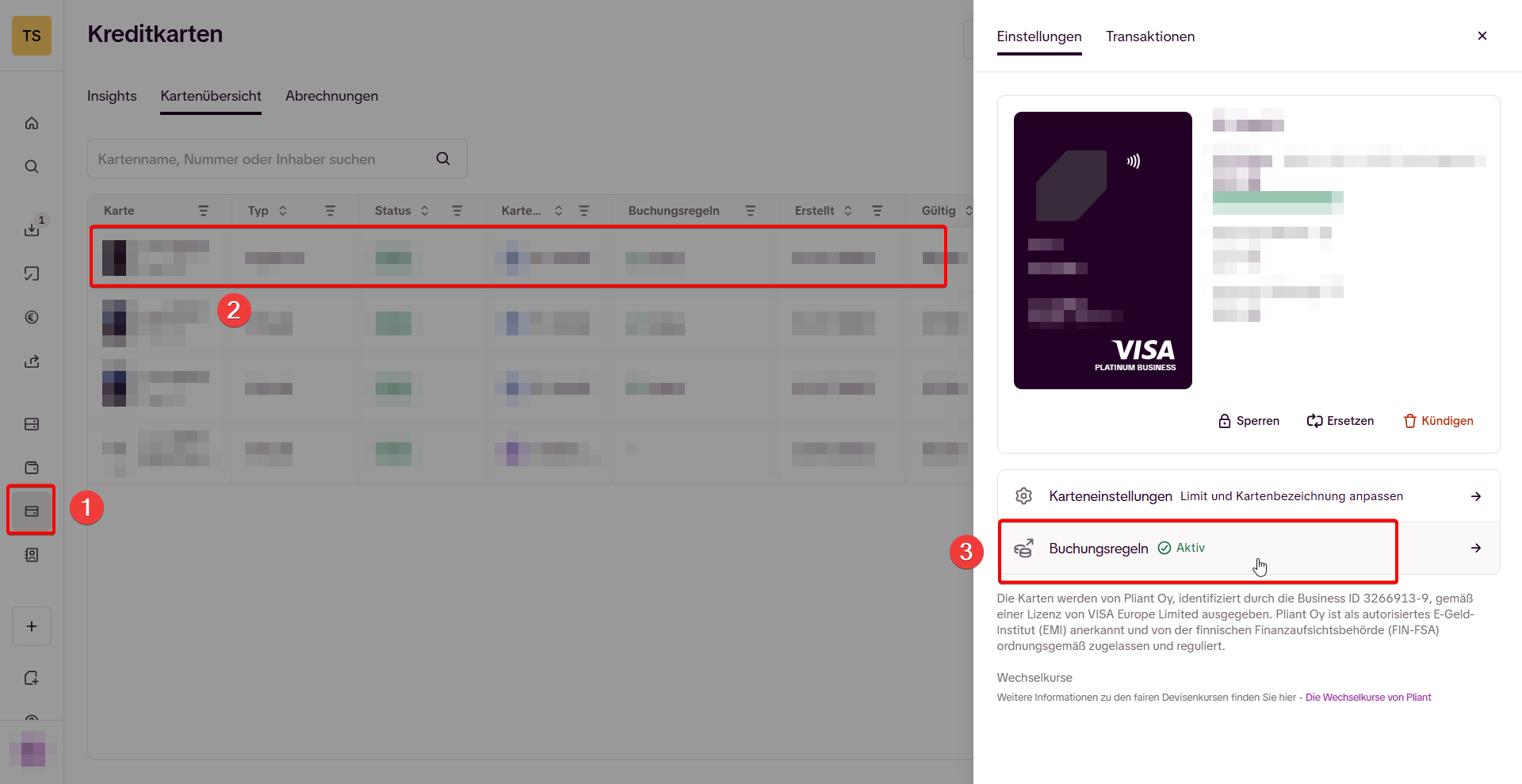The image size is (1522, 784).
Task: Open filter for the Erstellt column
Action: [878, 211]
